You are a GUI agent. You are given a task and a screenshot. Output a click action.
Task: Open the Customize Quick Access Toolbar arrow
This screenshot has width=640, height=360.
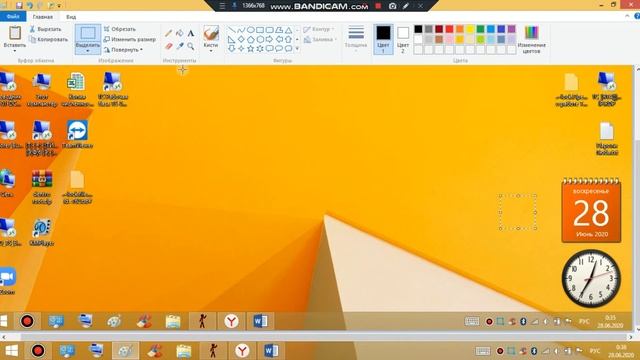[60, 6]
